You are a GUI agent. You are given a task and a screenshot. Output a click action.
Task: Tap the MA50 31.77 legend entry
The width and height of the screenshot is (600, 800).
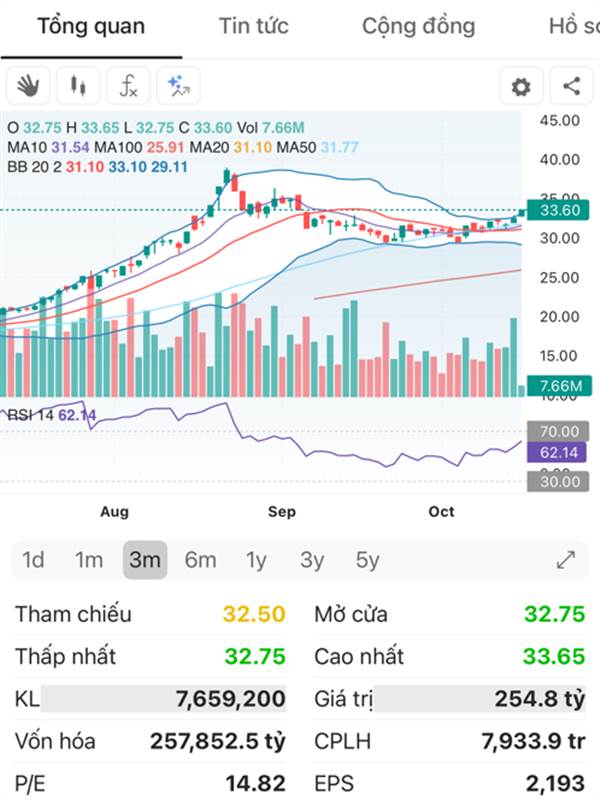click(317, 147)
